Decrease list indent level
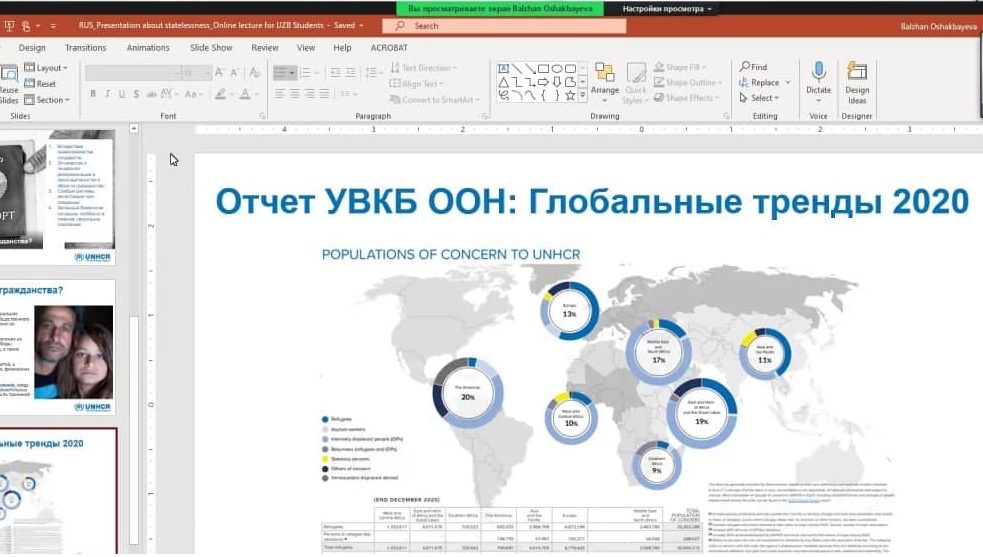Viewport: 983px width, 557px height. (336, 73)
